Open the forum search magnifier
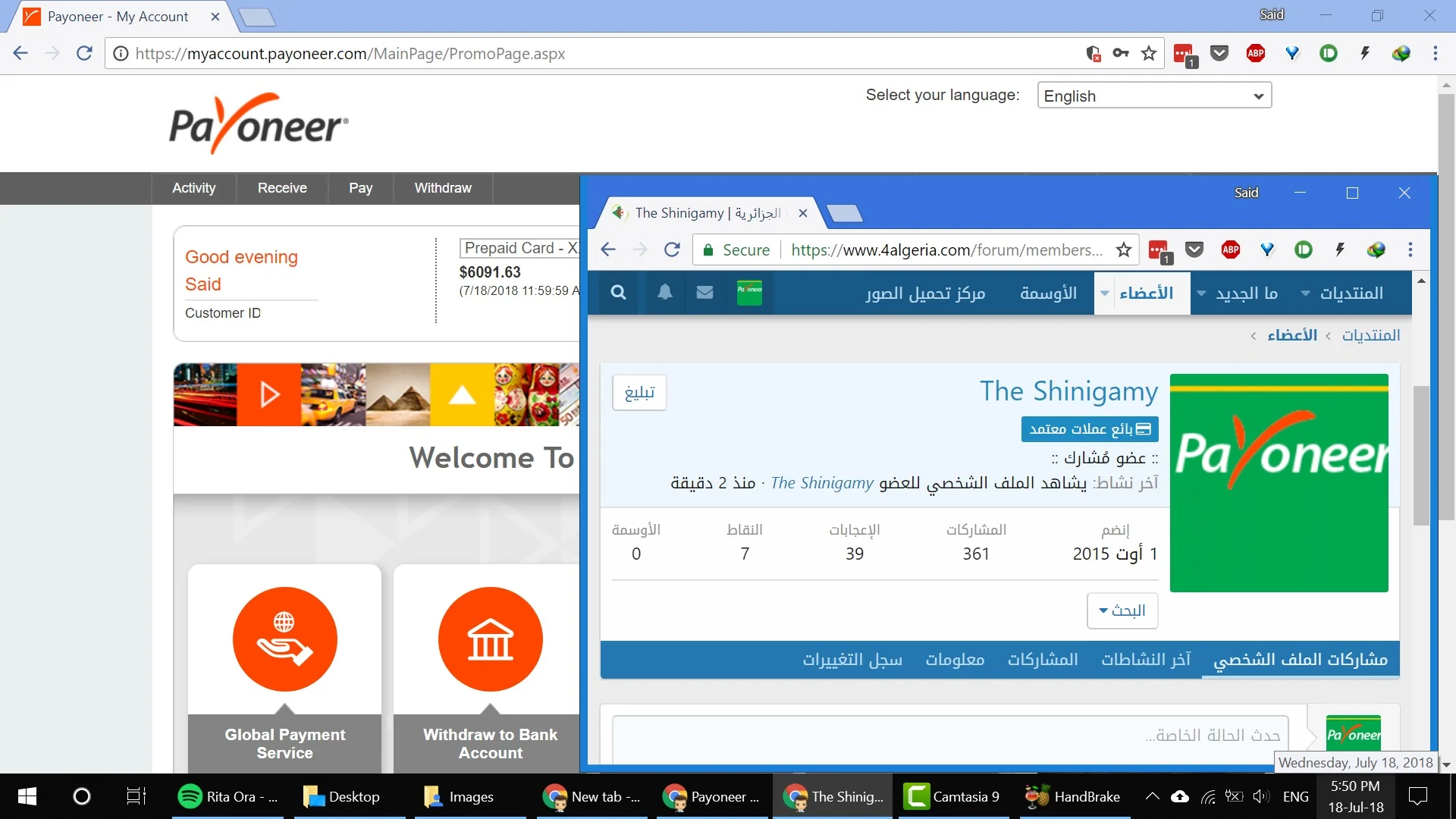The width and height of the screenshot is (1456, 819). (619, 293)
